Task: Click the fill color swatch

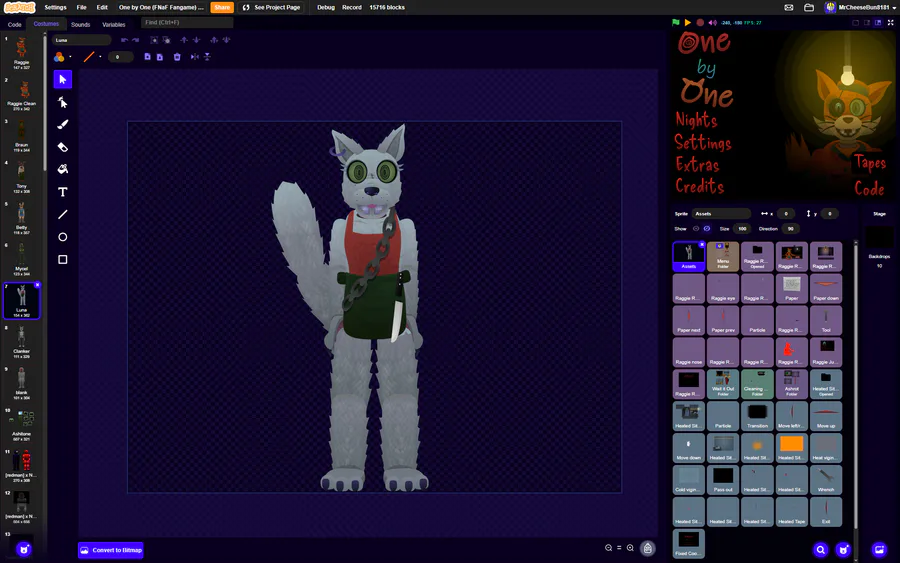Action: tap(59, 57)
